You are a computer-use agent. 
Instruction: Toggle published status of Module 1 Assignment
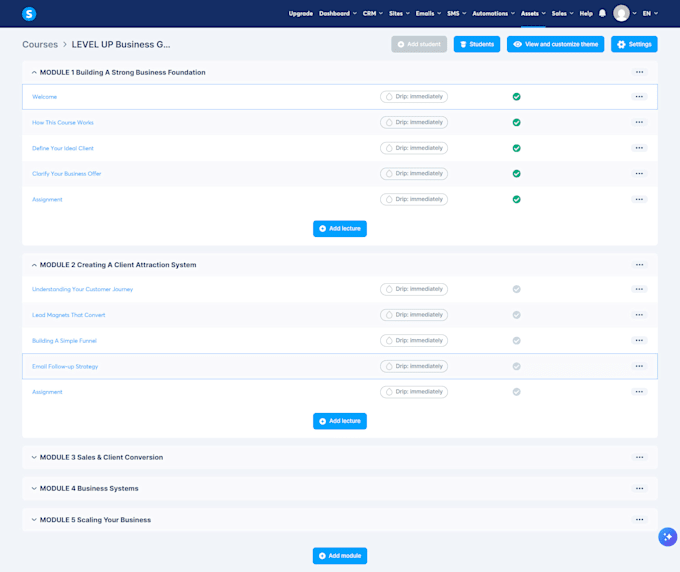click(517, 199)
